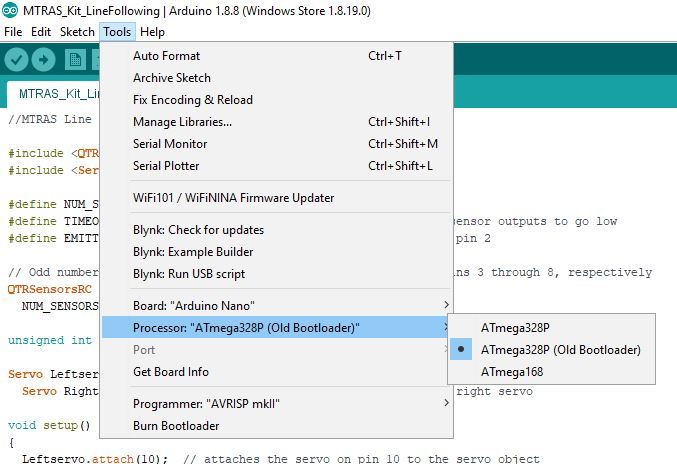
Task: Click the Verify checkmark toolbar icon
Action: point(16,60)
